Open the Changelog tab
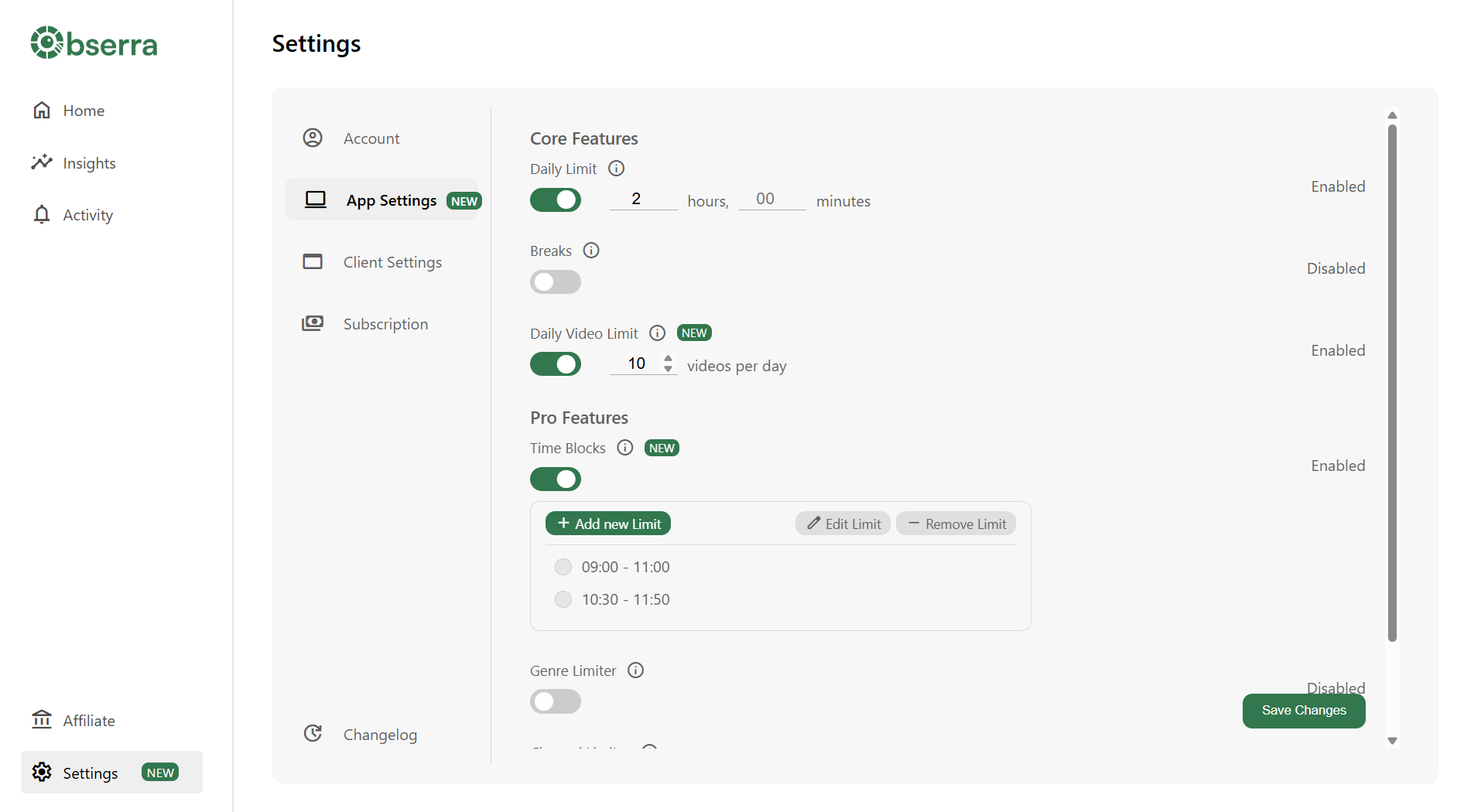The image size is (1464, 812). 380,735
